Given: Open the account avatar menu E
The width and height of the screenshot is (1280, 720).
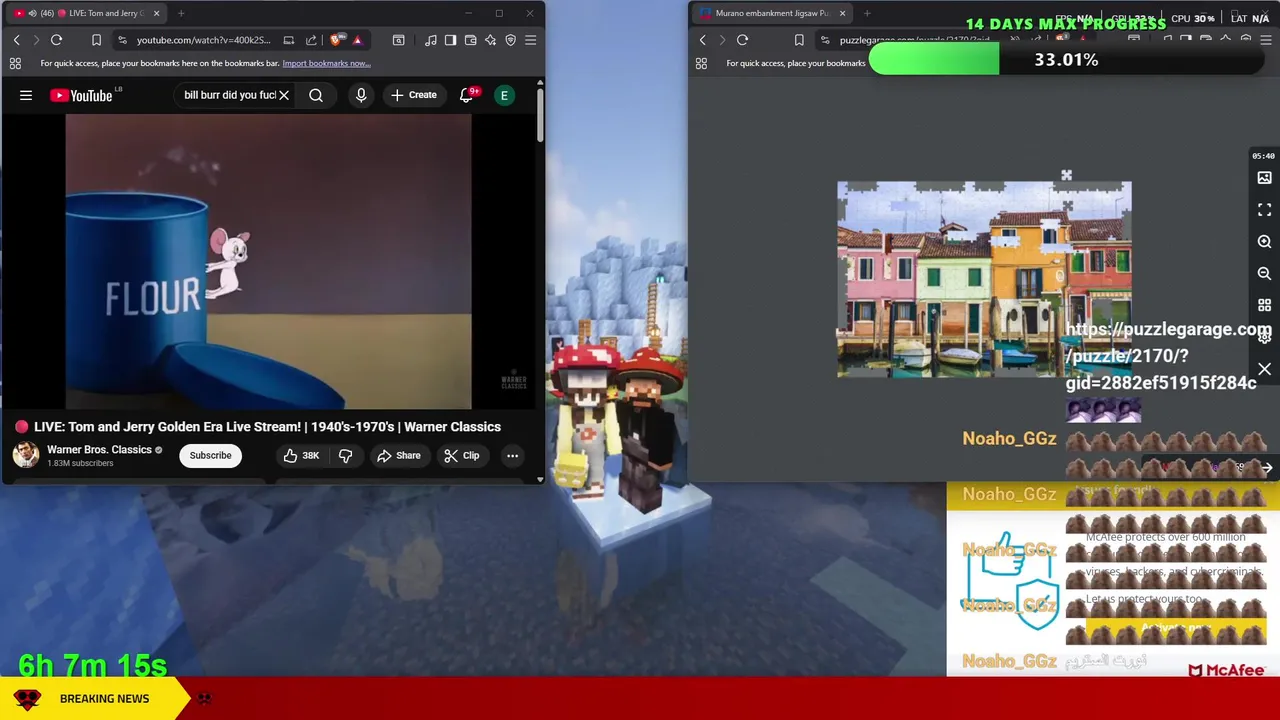Looking at the screenshot, I should 504,95.
